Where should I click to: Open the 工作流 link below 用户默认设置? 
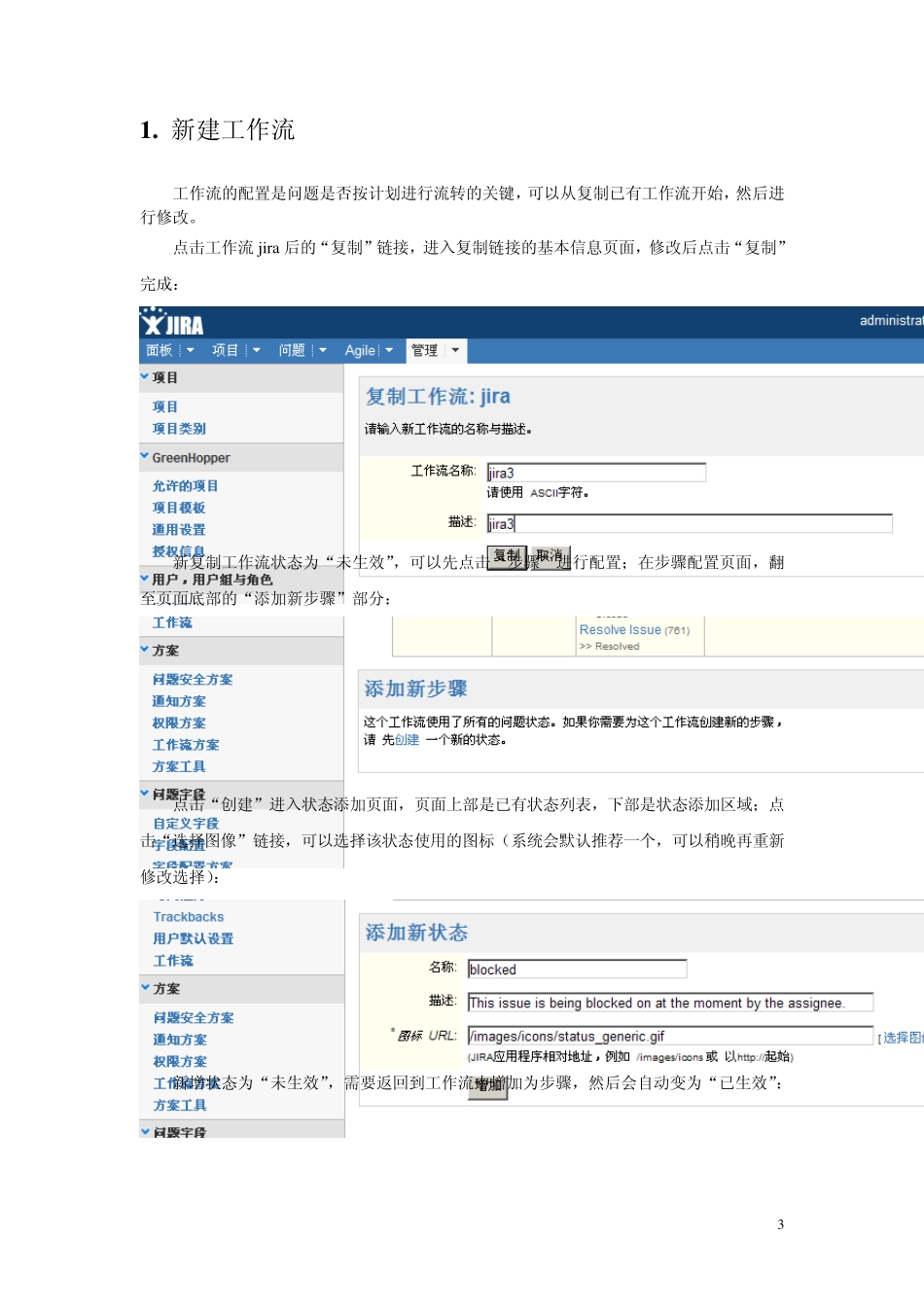point(173,961)
